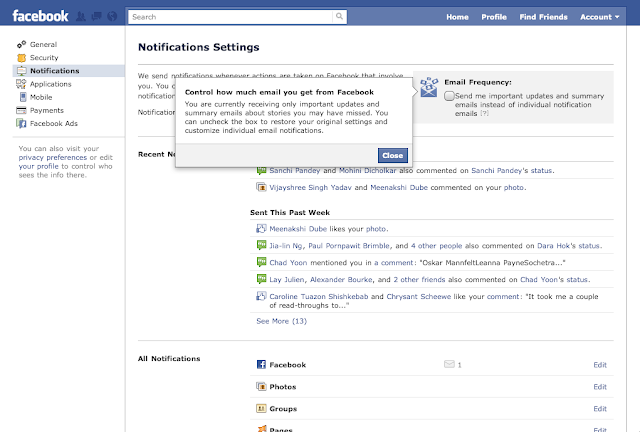Click the Photos row icon
The height and width of the screenshot is (432, 640).
261,386
